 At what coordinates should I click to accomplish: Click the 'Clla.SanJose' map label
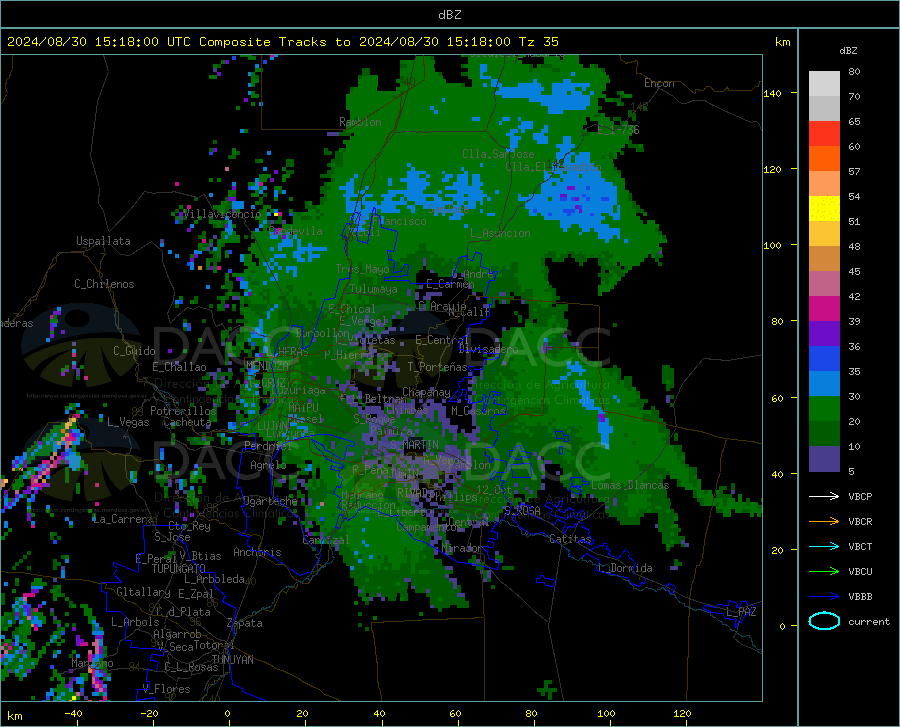coord(498,154)
